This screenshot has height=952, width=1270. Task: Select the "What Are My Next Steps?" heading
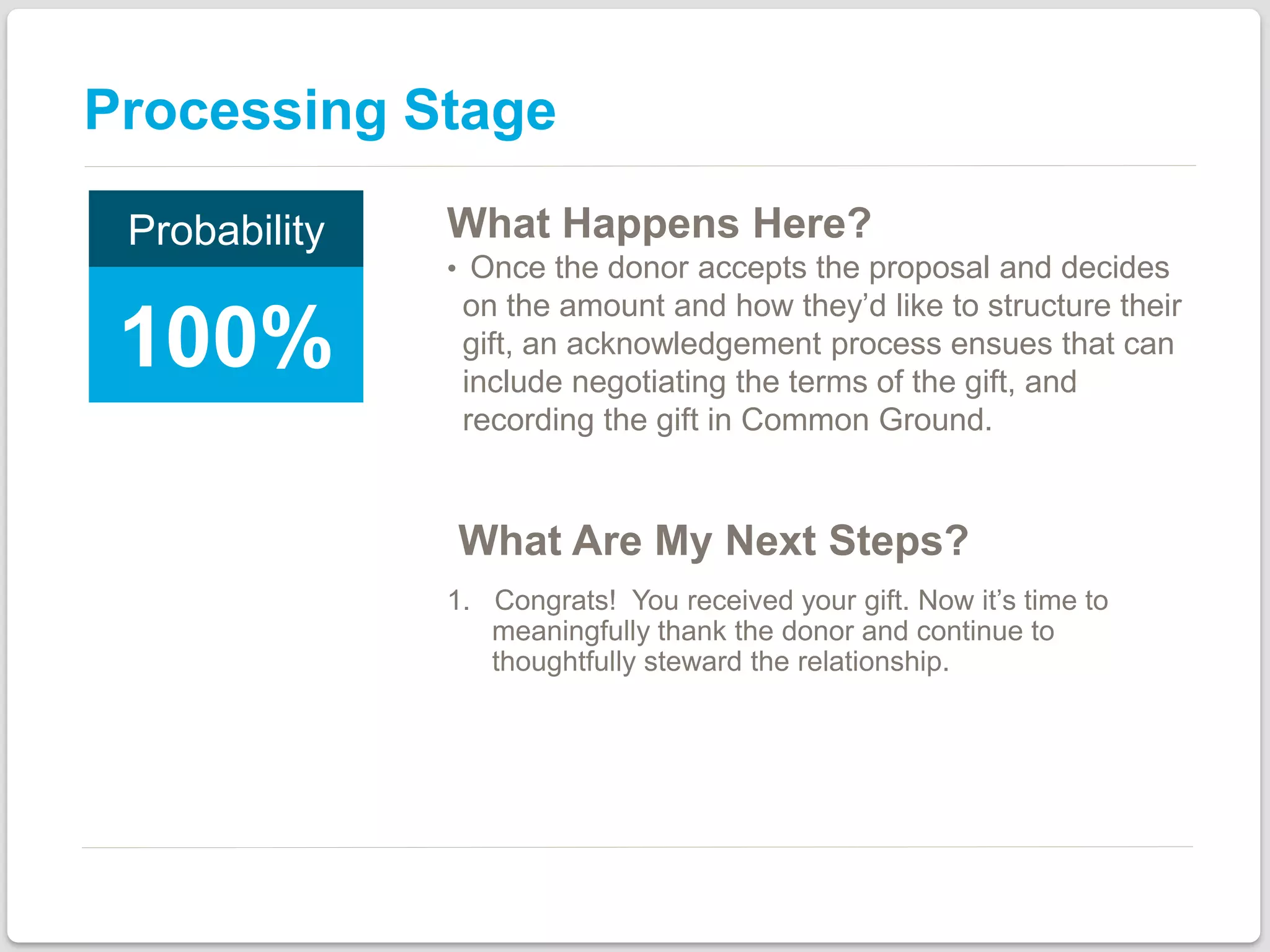pos(713,540)
